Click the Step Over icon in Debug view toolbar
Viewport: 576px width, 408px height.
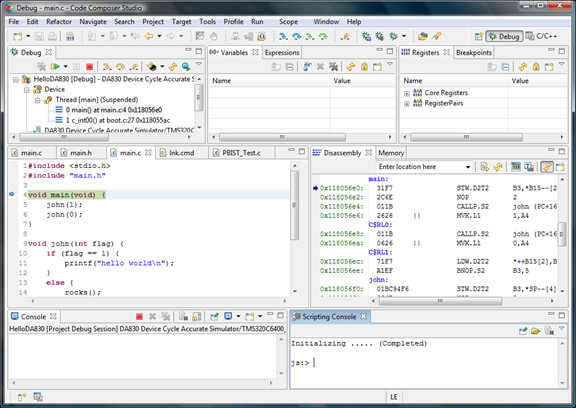click(x=120, y=66)
